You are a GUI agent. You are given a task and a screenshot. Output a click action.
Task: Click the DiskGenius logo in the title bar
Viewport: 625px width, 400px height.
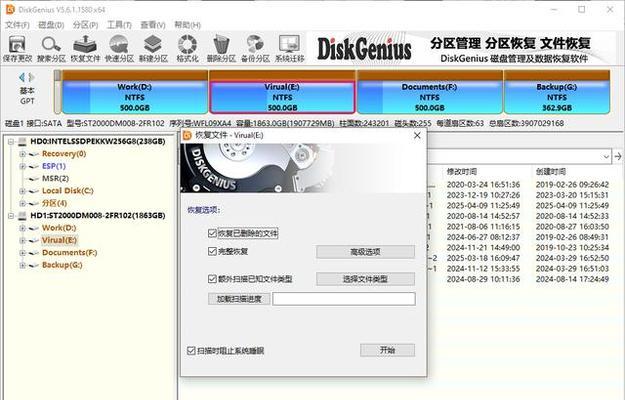coord(10,9)
